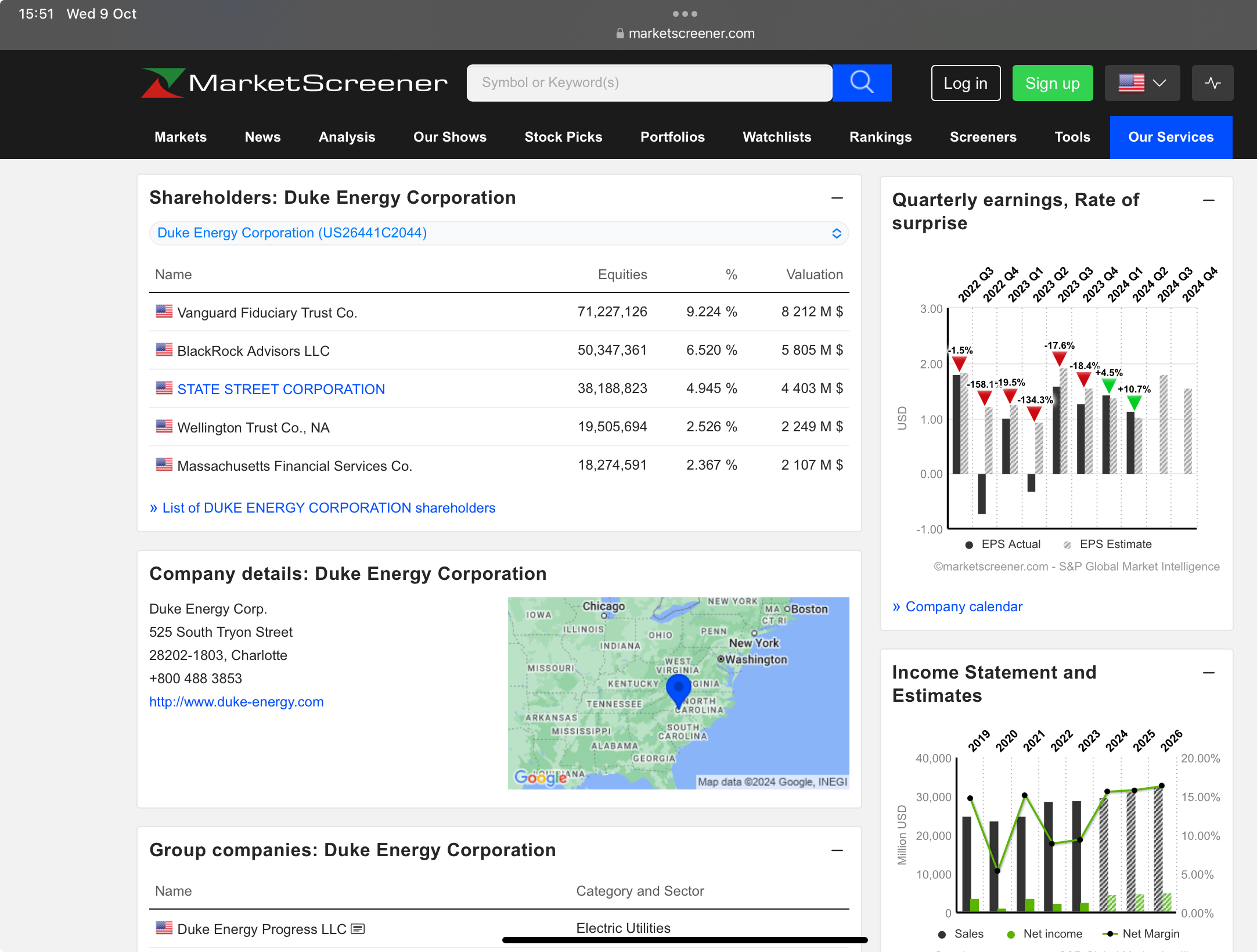Click Wellington Trust Co., NA row name

click(x=253, y=427)
